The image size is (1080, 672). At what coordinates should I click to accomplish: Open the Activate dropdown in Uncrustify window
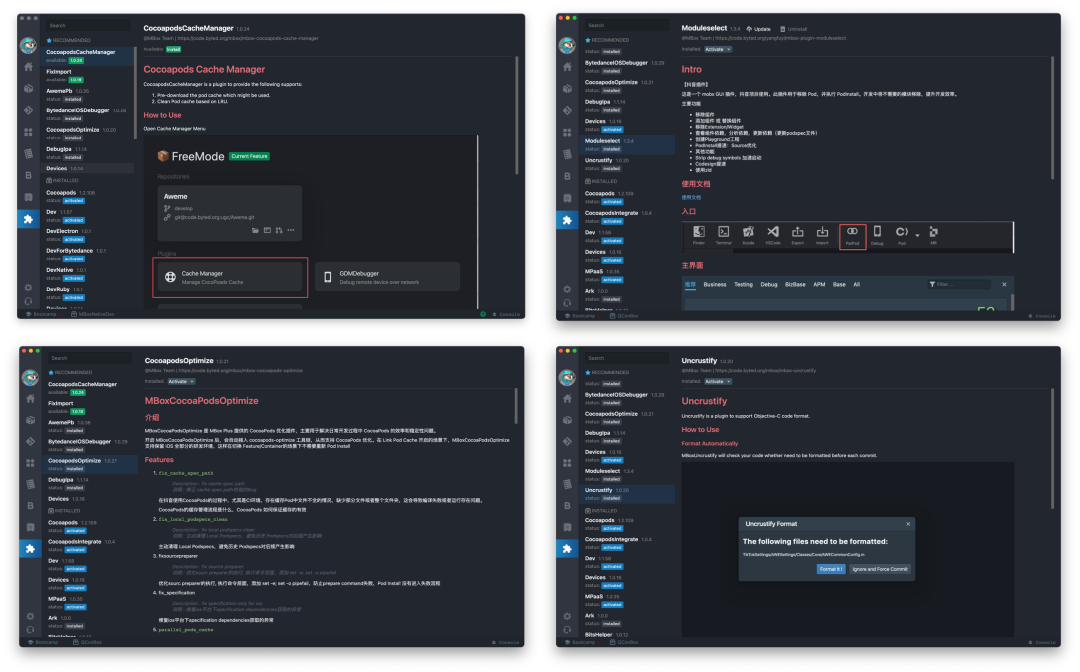click(718, 381)
